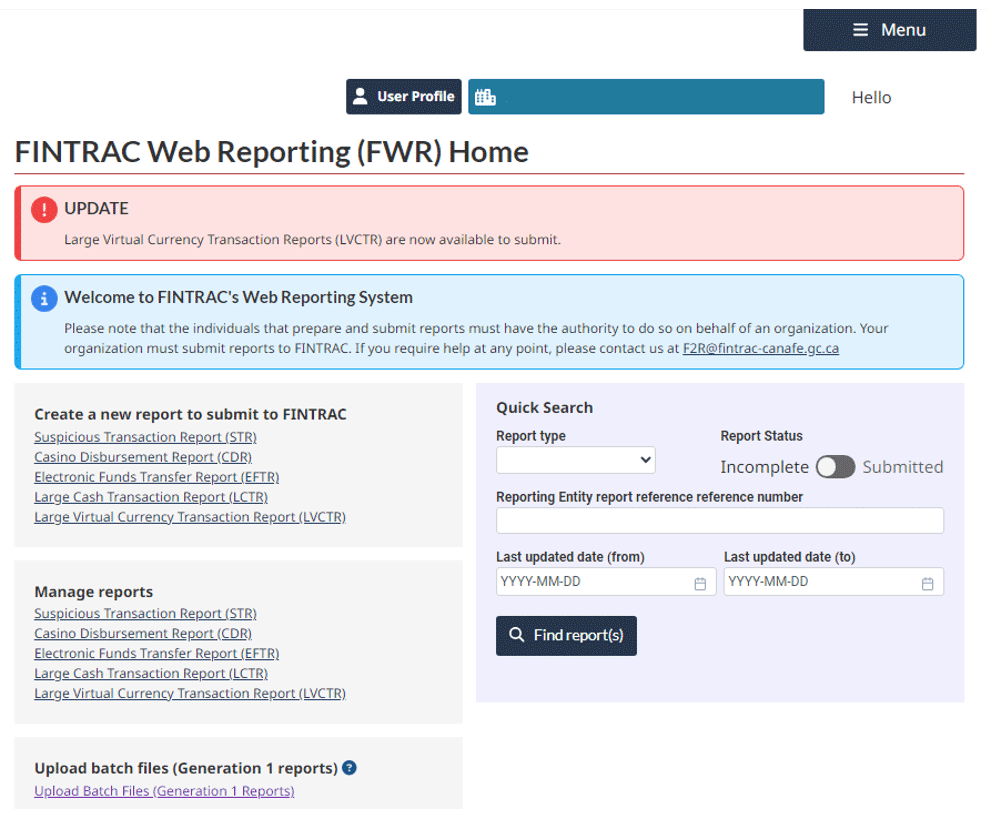The height and width of the screenshot is (820, 987).
Task: Click the Last updated date (to) field
Action: coord(833,582)
